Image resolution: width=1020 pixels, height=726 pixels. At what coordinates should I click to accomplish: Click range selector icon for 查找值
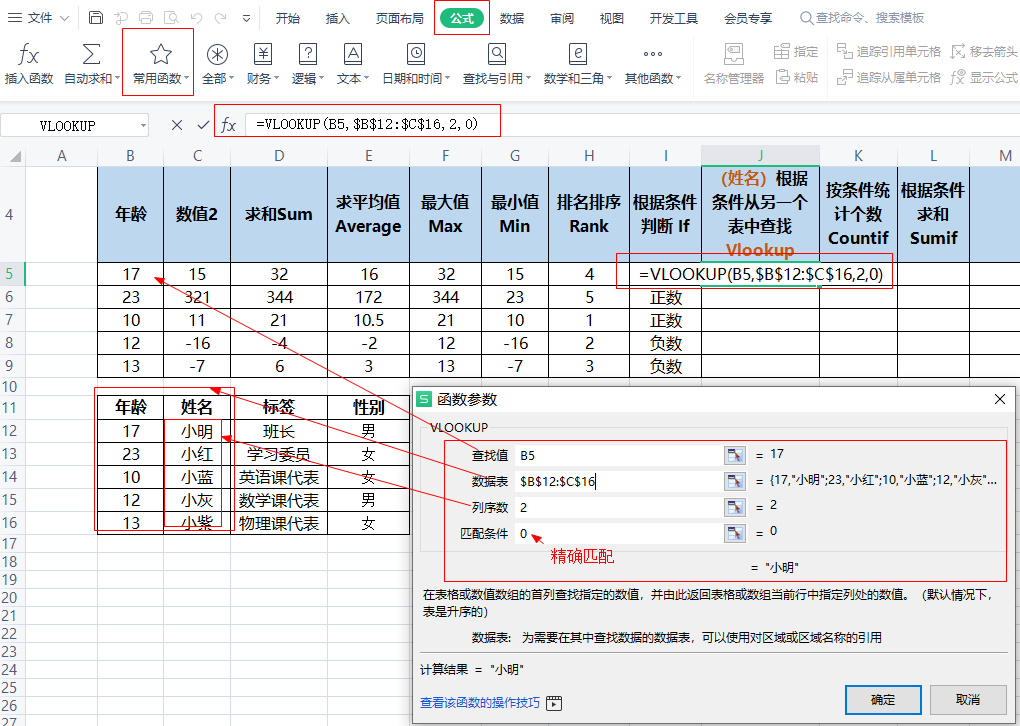coord(734,455)
